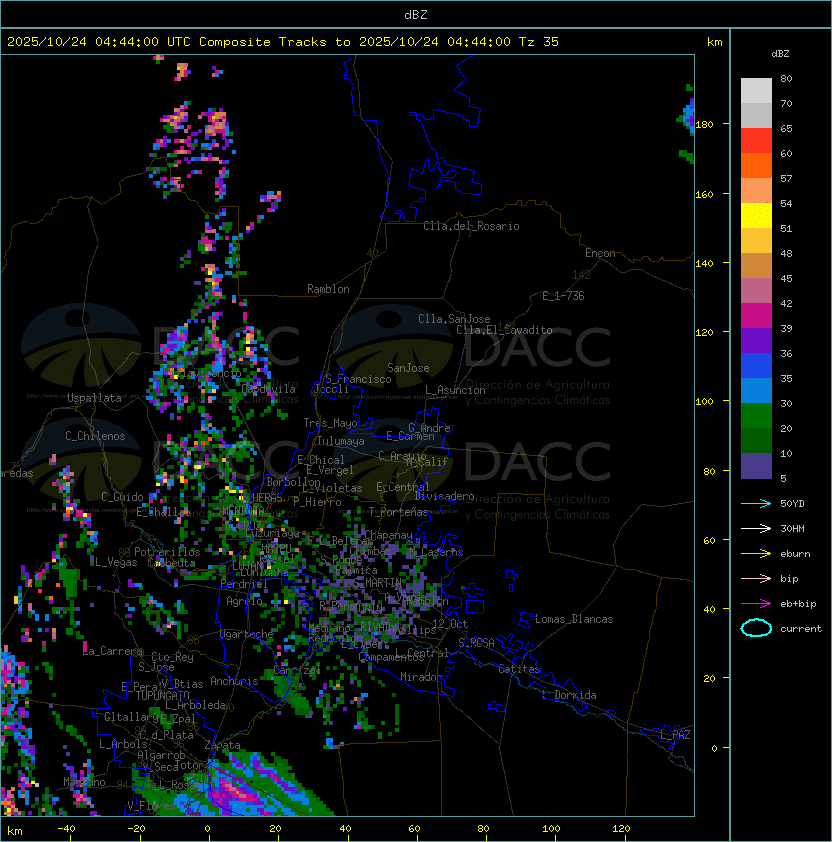Click the 'Capdevila' map label
Image resolution: width=832 pixels, height=842 pixels.
point(269,389)
